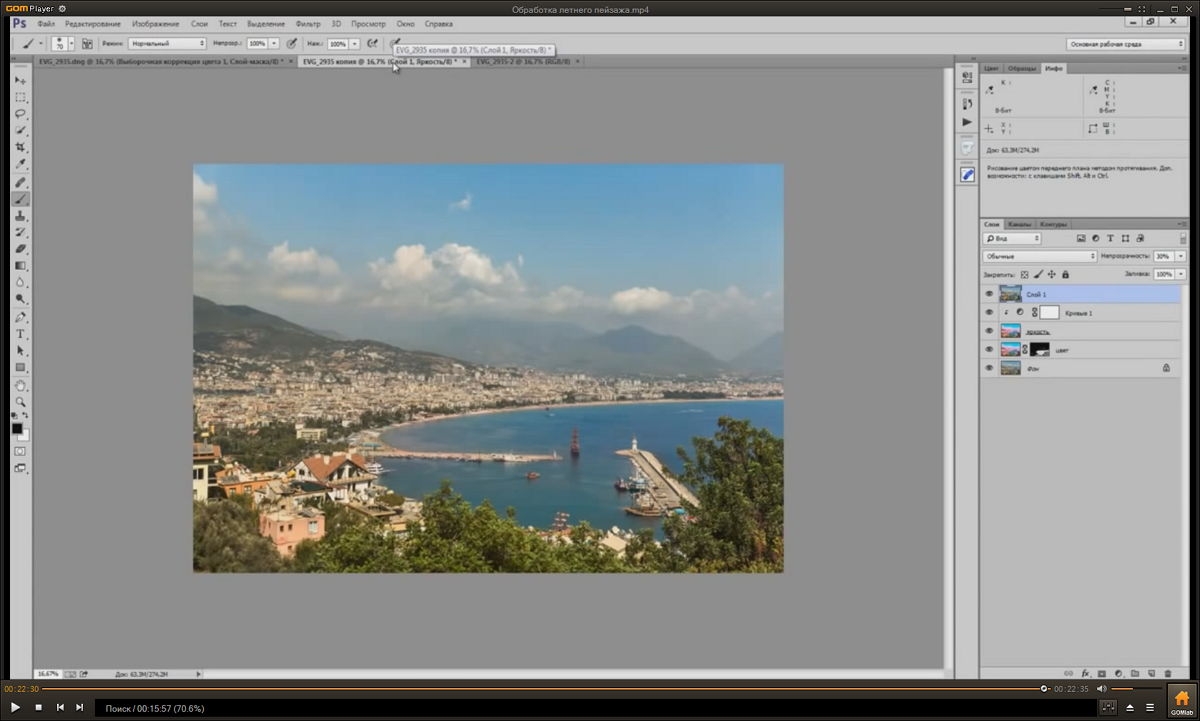Expand the layer opacity dropdown arrow
The image size is (1200, 721).
click(1181, 257)
